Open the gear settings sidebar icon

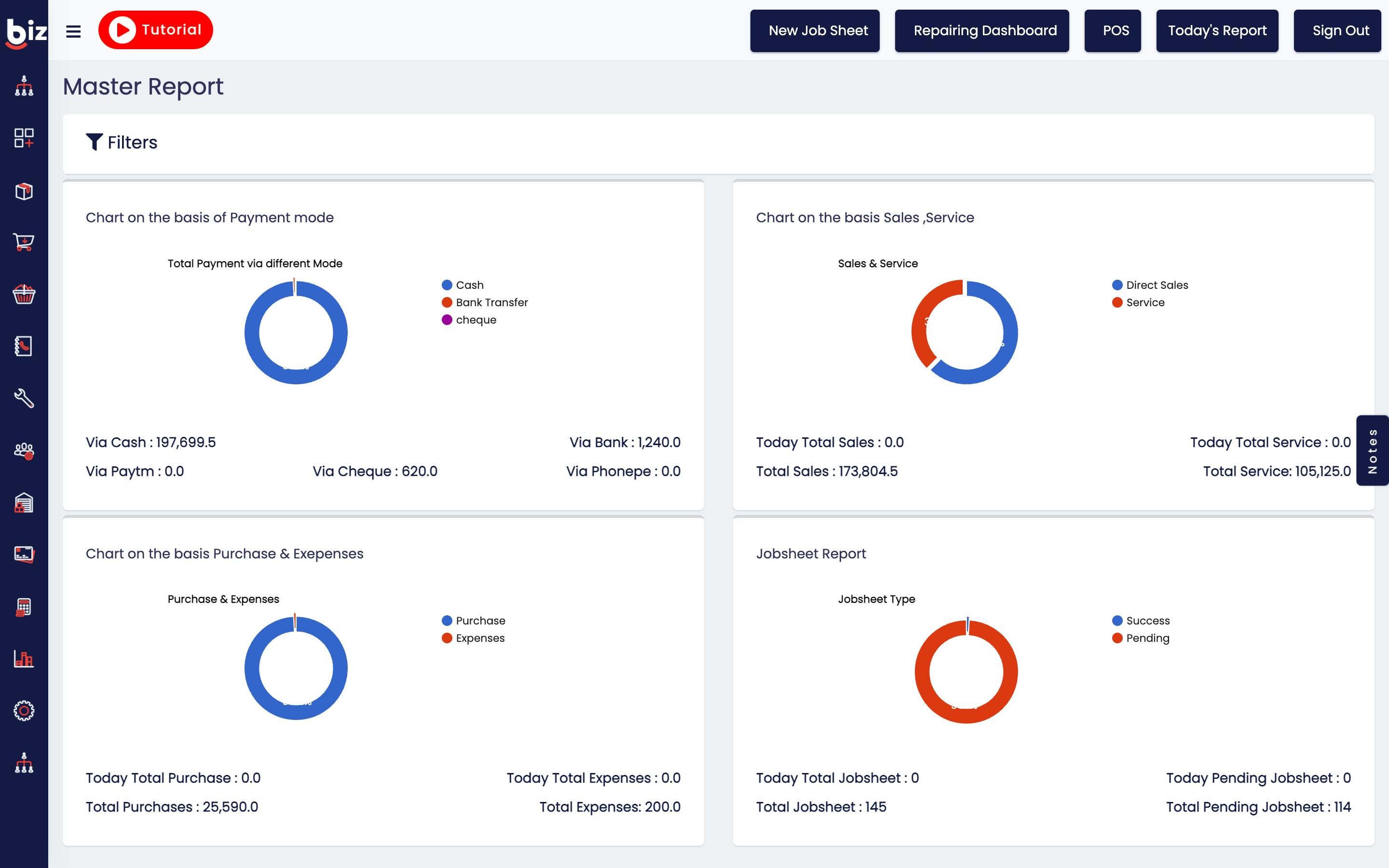click(24, 711)
